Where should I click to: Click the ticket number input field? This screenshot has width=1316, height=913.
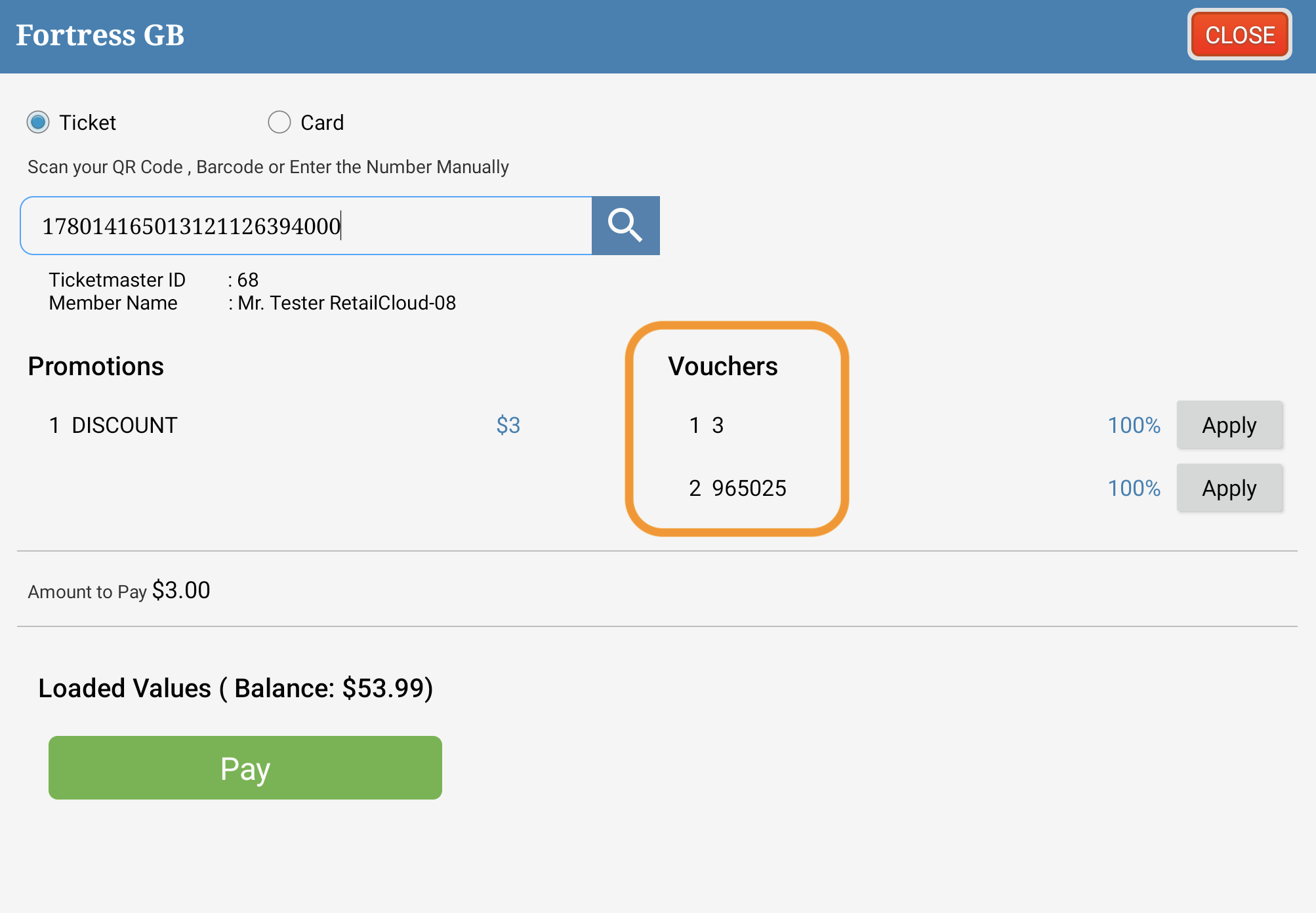point(306,226)
